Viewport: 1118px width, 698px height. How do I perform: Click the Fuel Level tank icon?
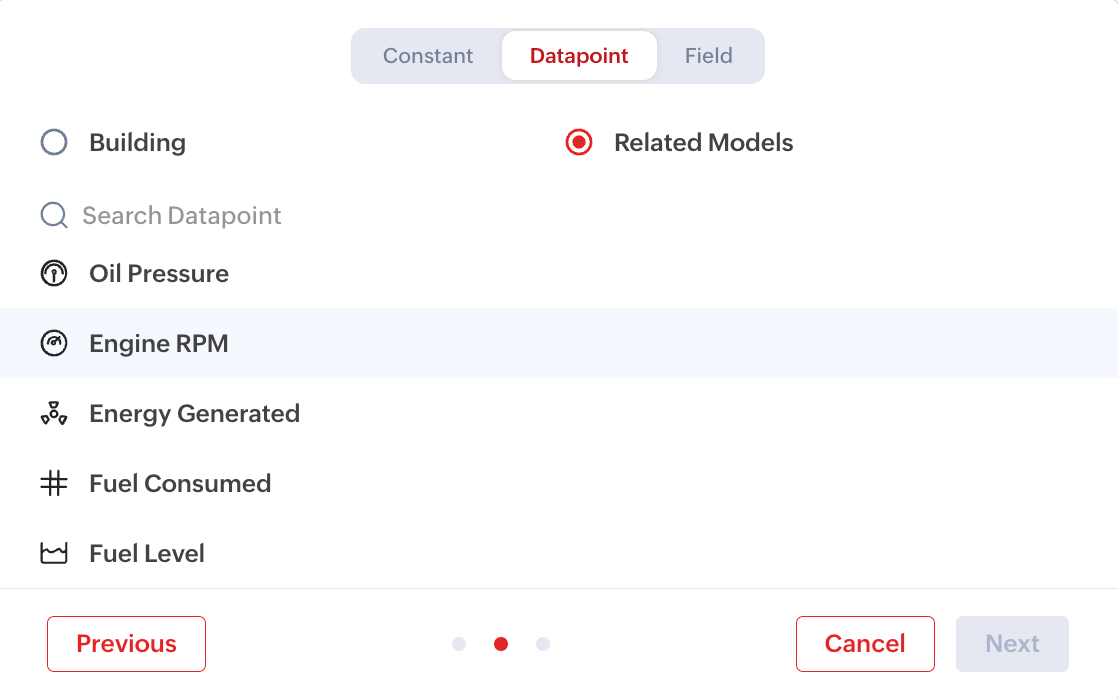pos(54,554)
